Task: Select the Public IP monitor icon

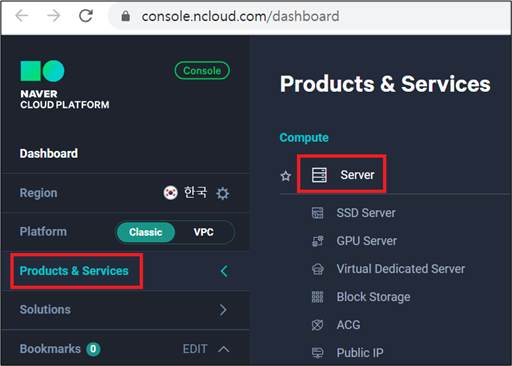Action: (317, 353)
